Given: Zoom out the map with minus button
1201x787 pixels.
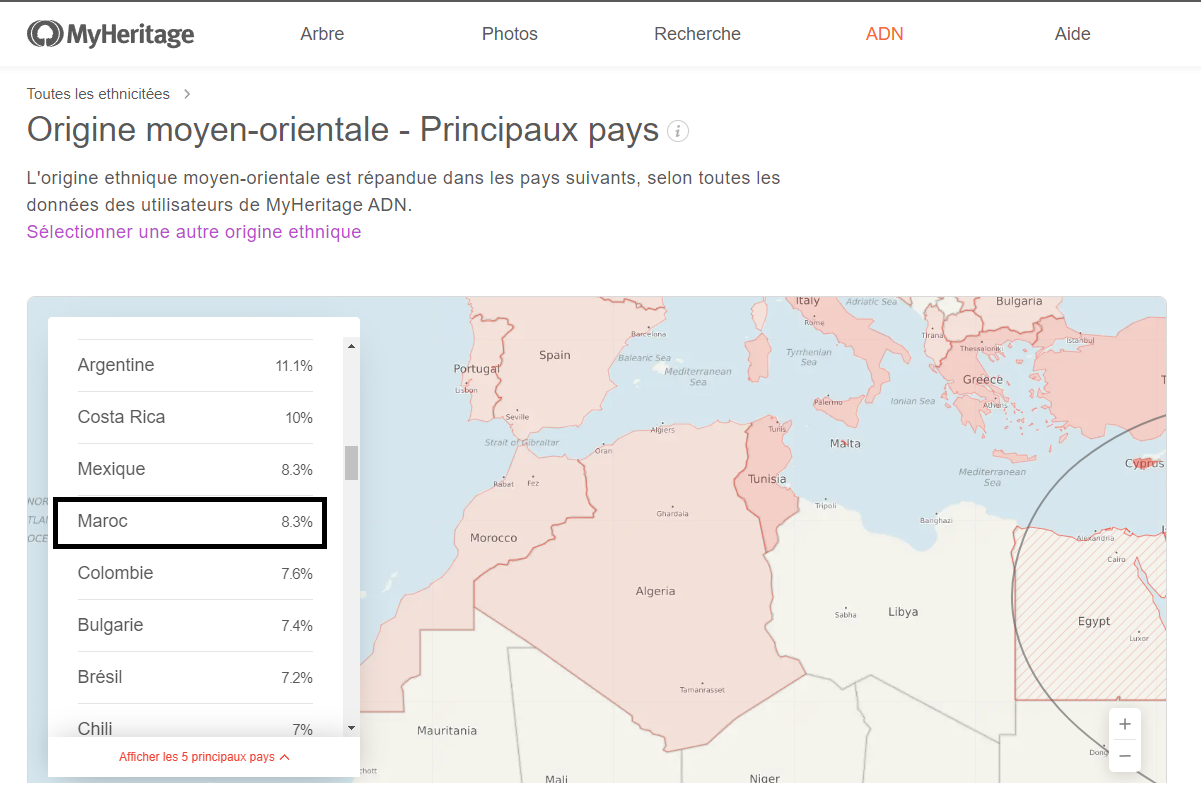Looking at the screenshot, I should (1125, 756).
